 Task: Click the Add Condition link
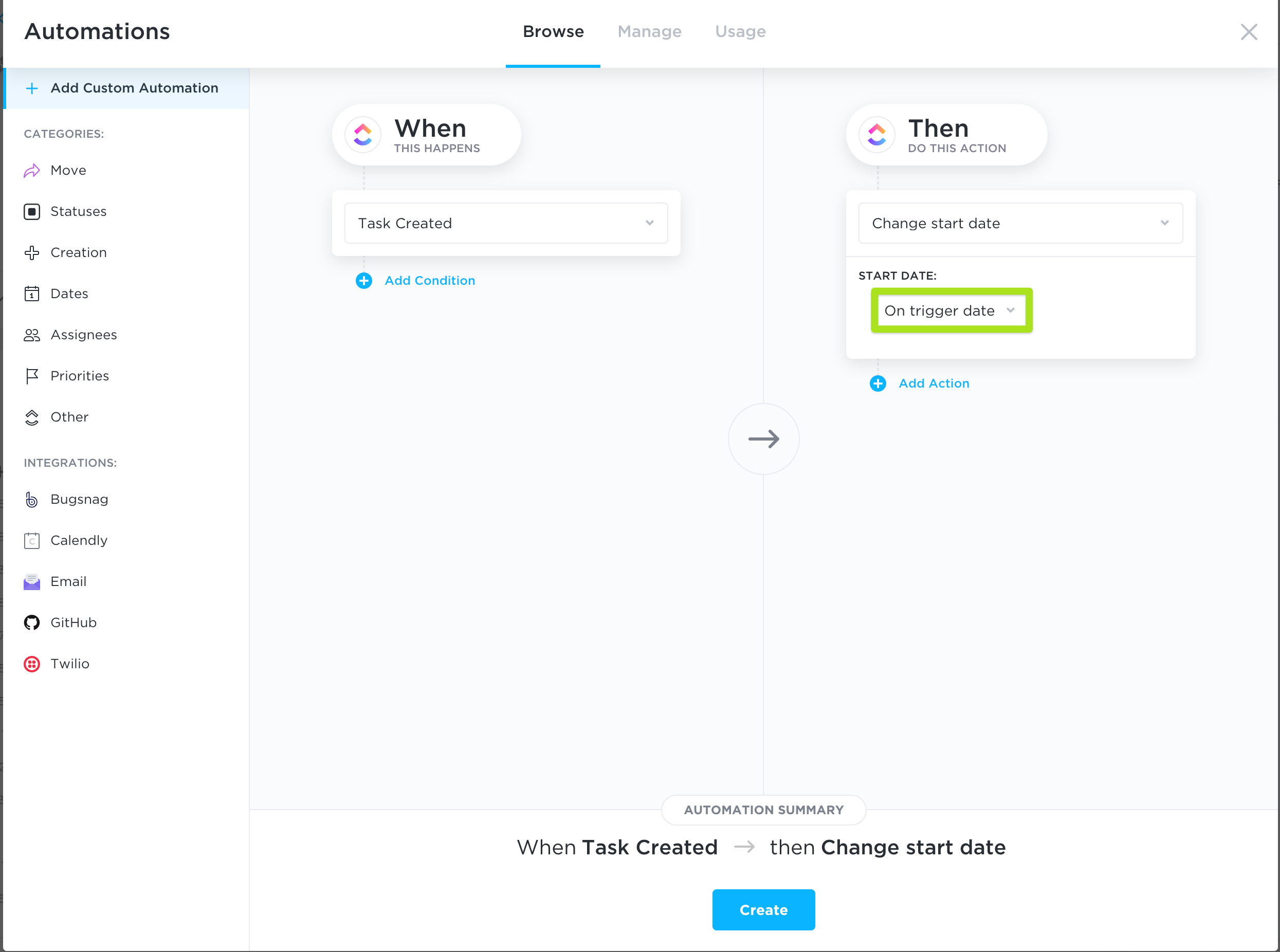coord(429,281)
